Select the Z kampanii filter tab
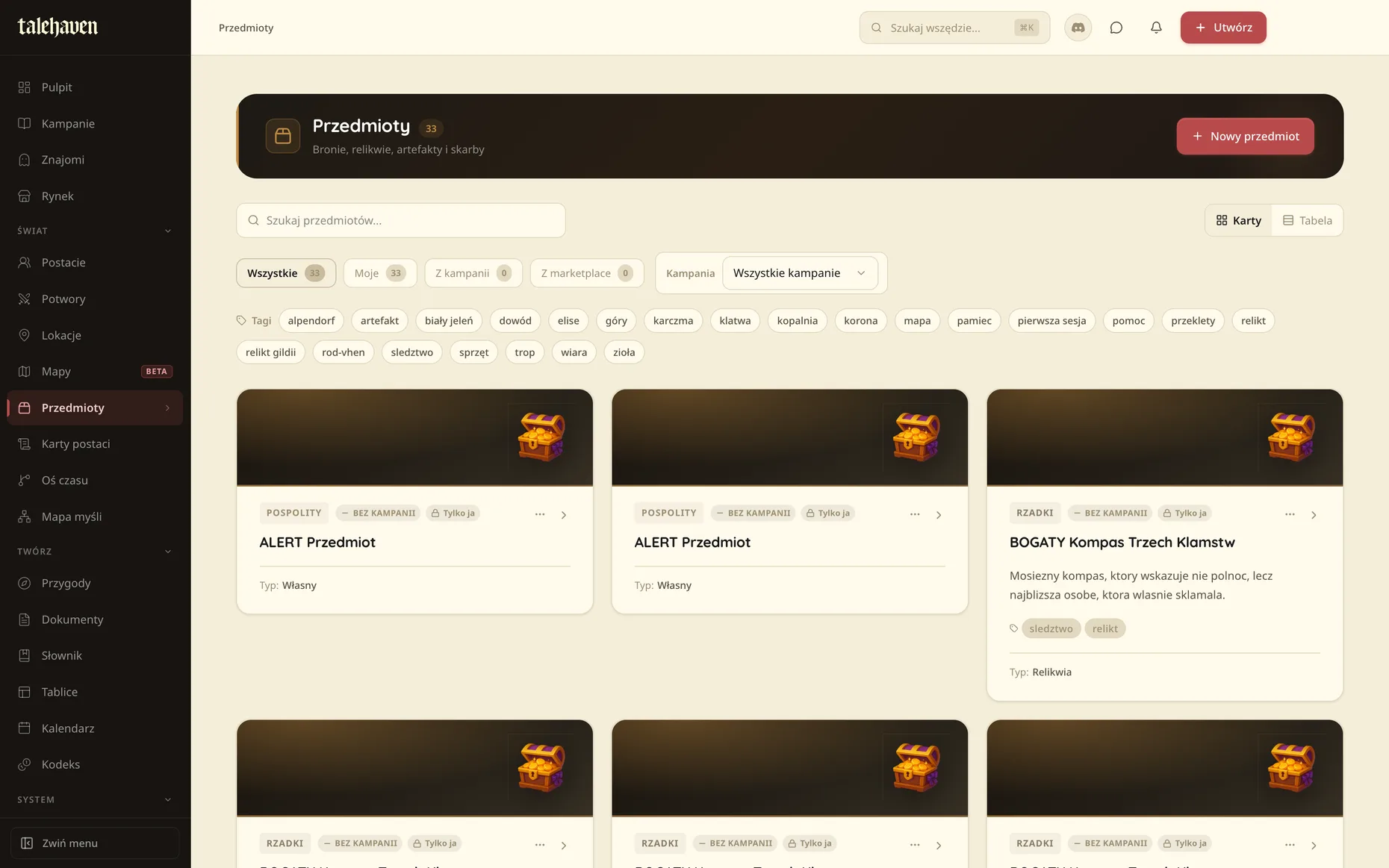 [x=473, y=273]
